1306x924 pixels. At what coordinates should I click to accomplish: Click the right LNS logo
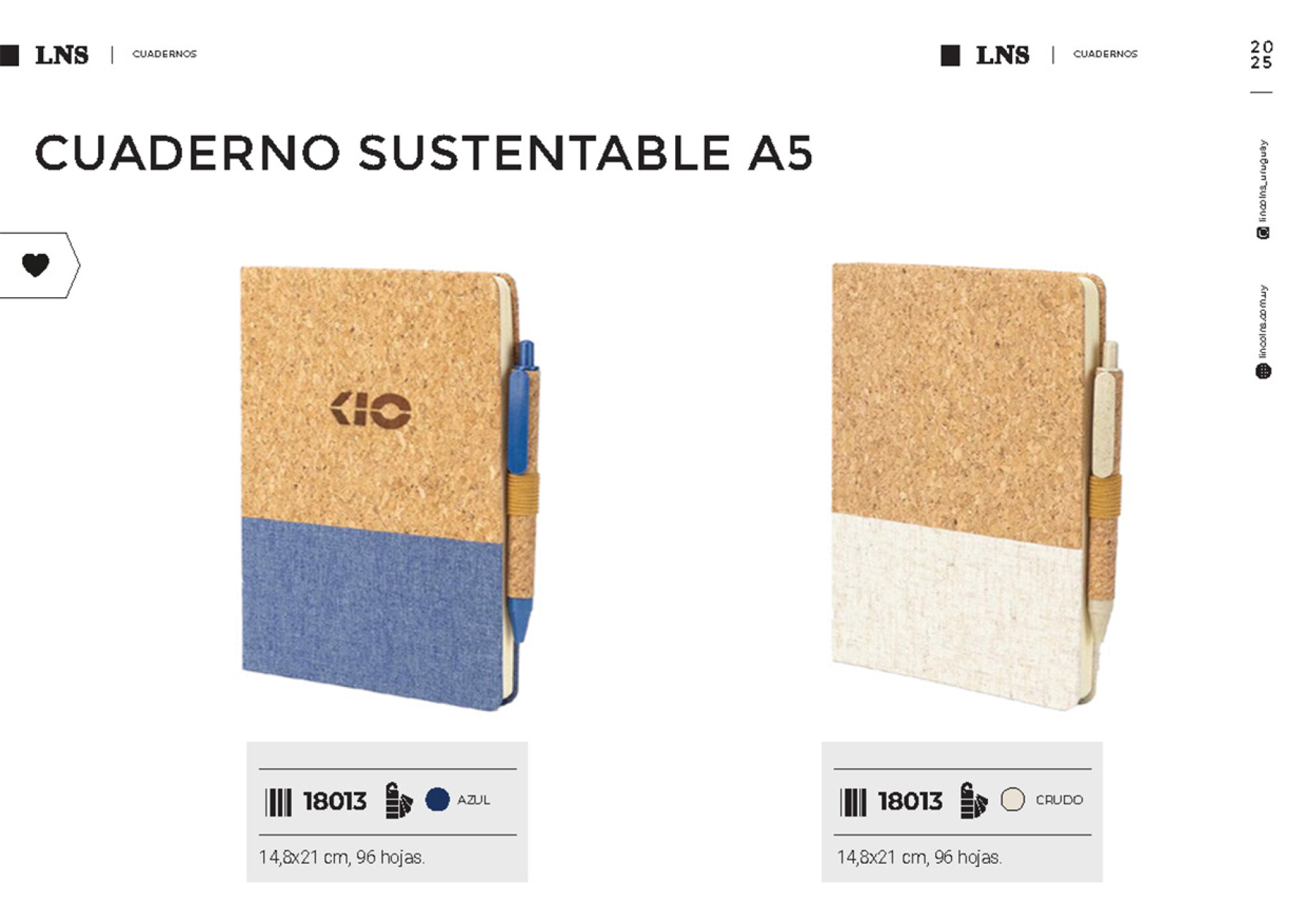[1002, 56]
